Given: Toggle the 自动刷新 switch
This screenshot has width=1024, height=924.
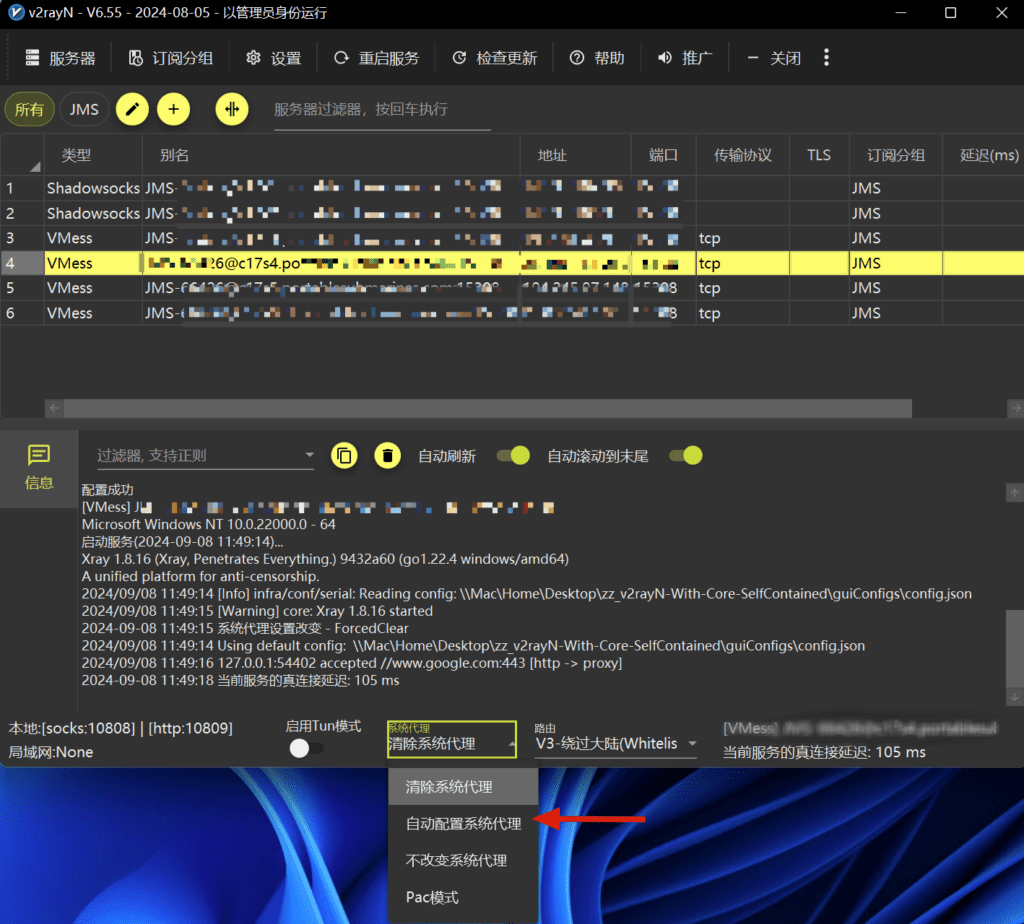Looking at the screenshot, I should click(513, 456).
